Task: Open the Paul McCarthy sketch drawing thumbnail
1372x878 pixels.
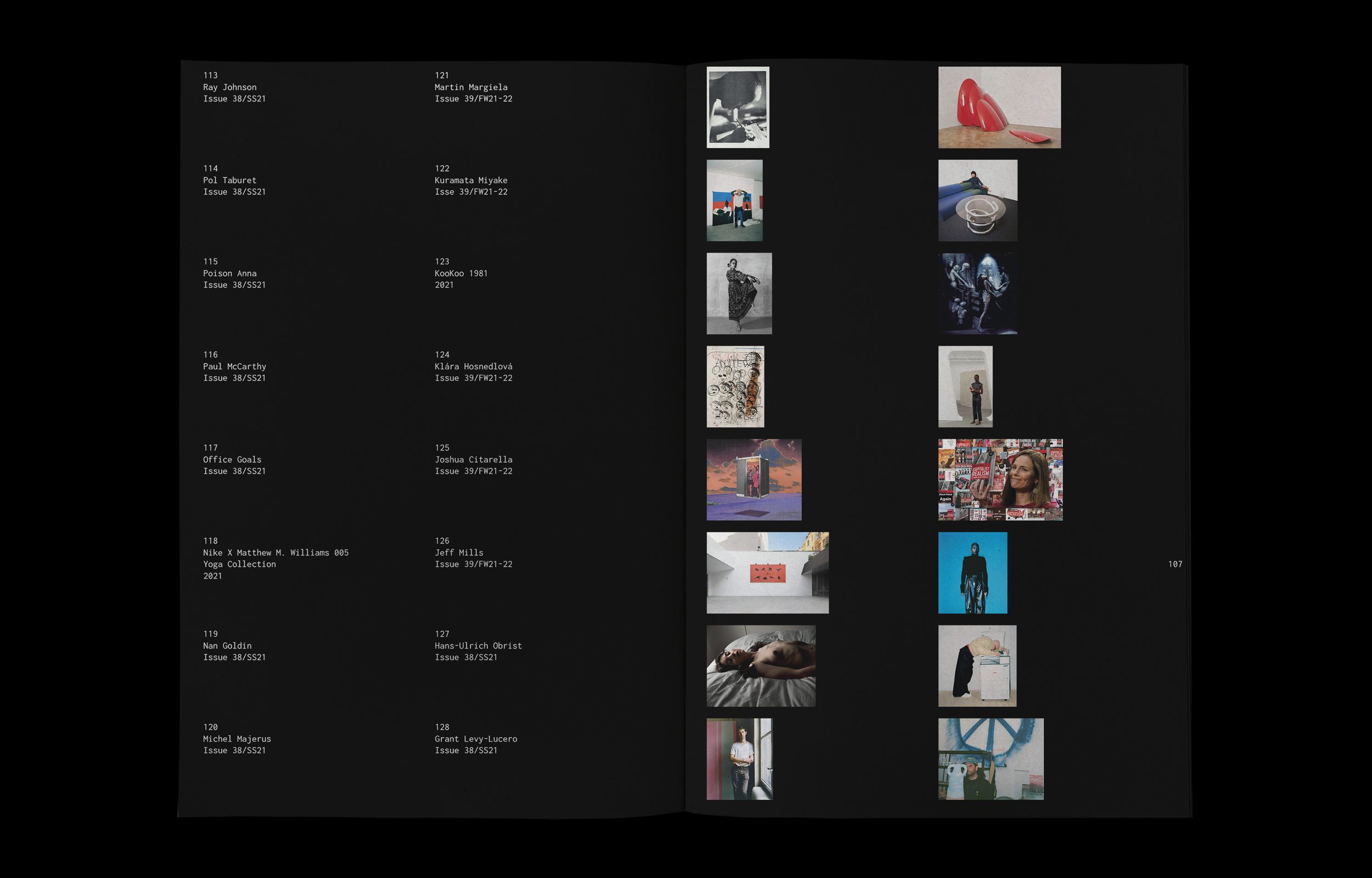Action: click(x=735, y=386)
